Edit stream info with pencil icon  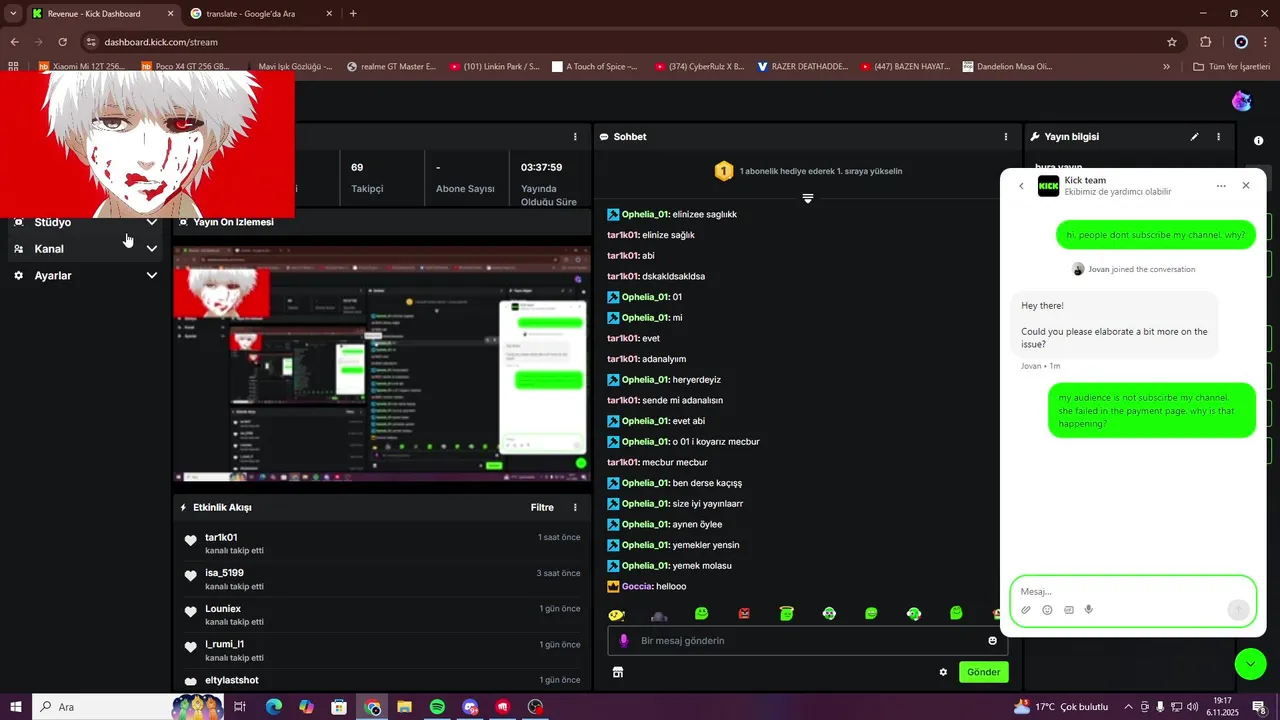point(1194,137)
